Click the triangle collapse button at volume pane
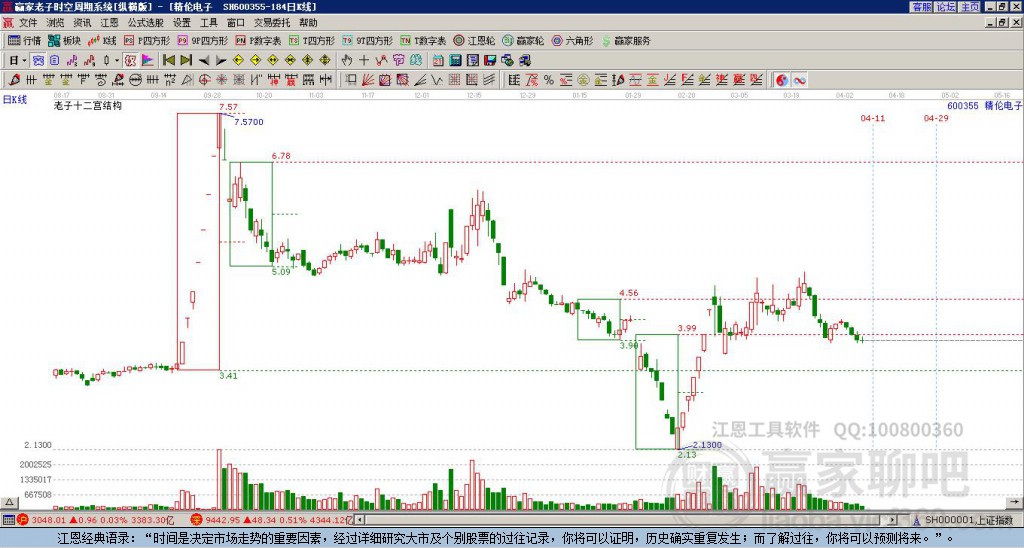 pos(8,502)
